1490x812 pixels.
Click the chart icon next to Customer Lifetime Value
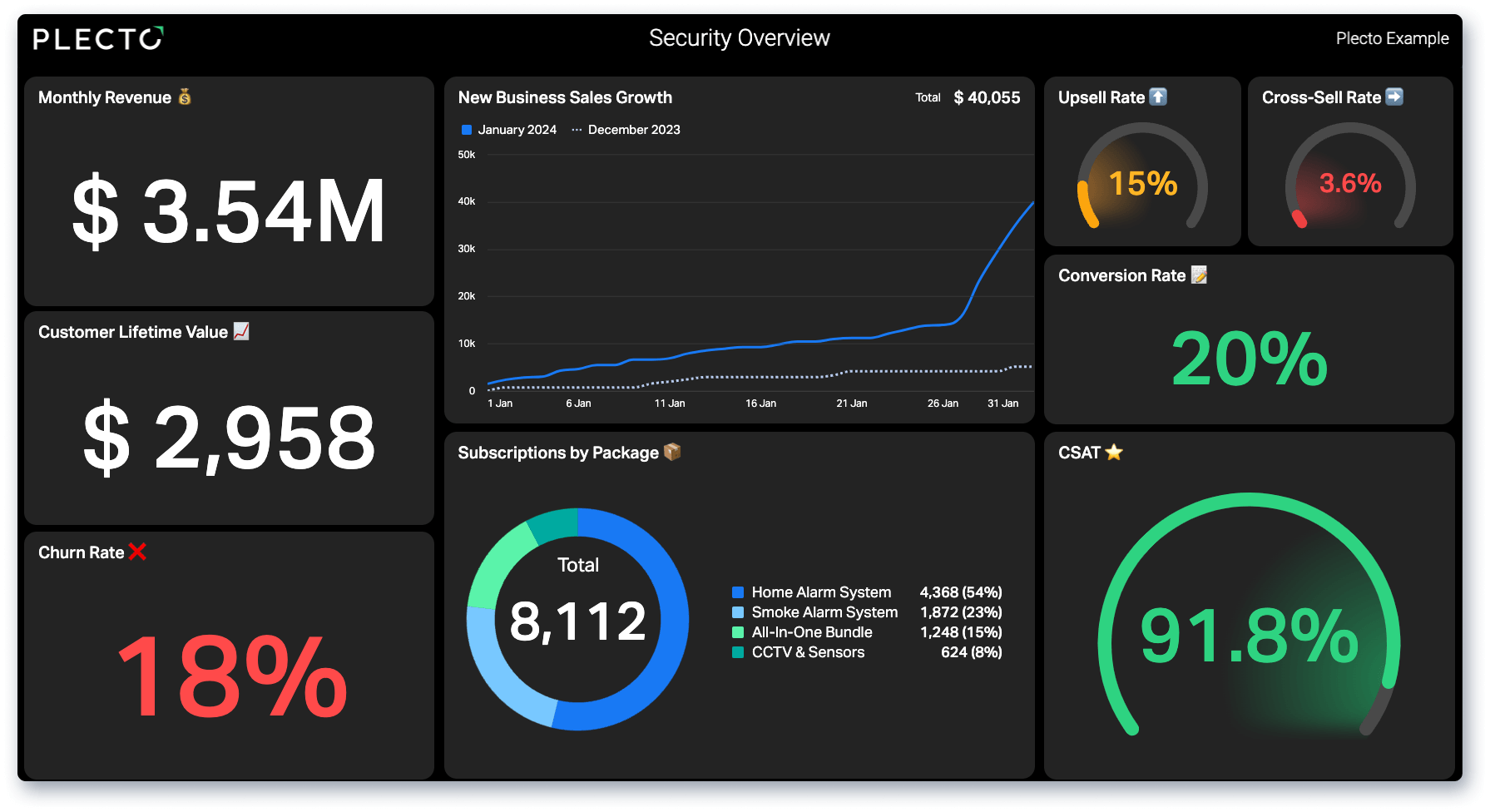coord(241,331)
